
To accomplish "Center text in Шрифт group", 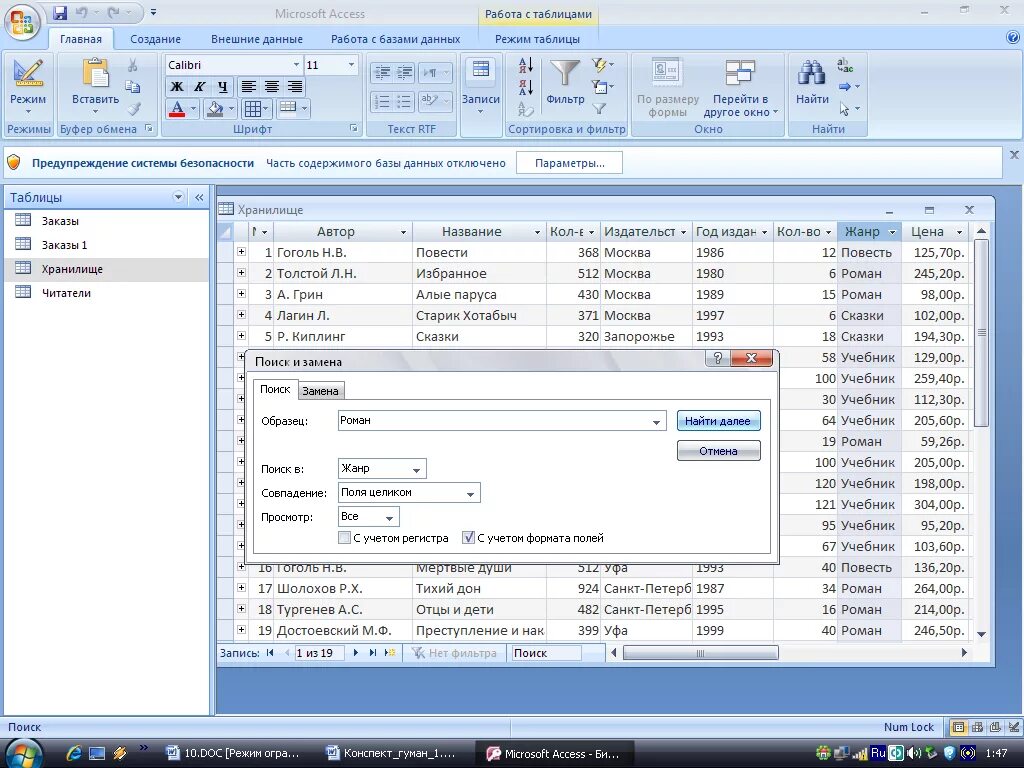I will tap(271, 86).
